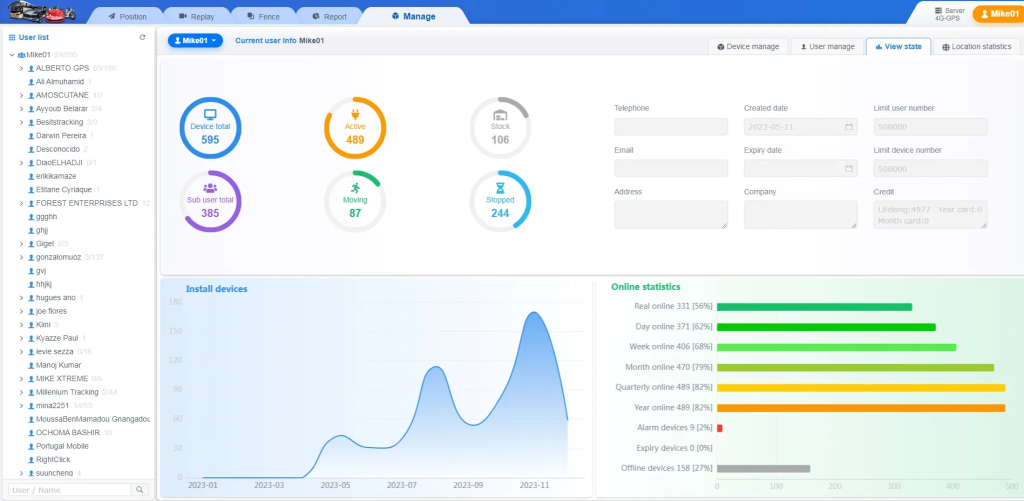Click the Telephone field
This screenshot has width=1024, height=501.
(671, 127)
